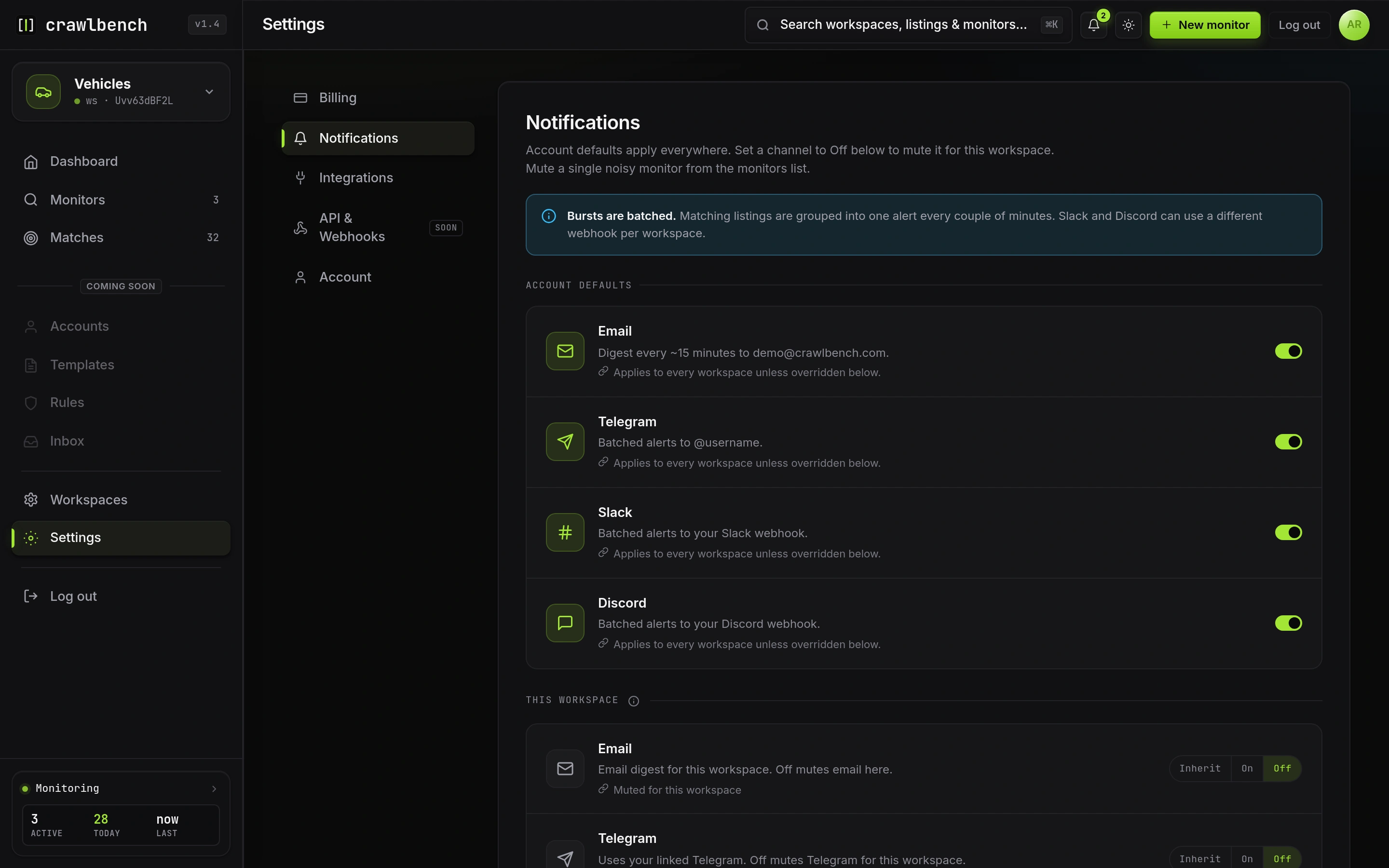Set workspace Email to On
The image size is (1389, 868).
point(1247,768)
